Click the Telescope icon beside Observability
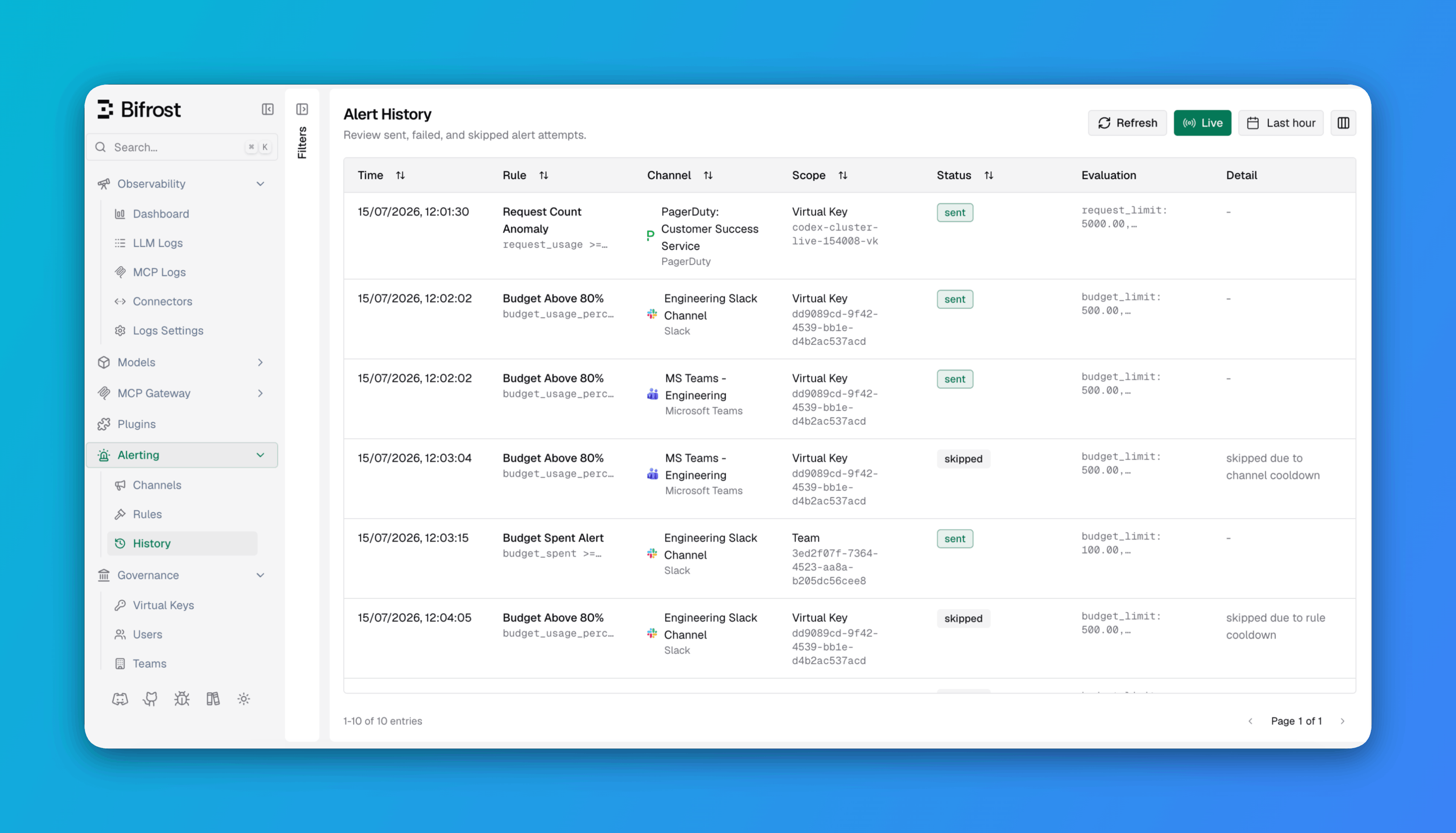 (103, 184)
